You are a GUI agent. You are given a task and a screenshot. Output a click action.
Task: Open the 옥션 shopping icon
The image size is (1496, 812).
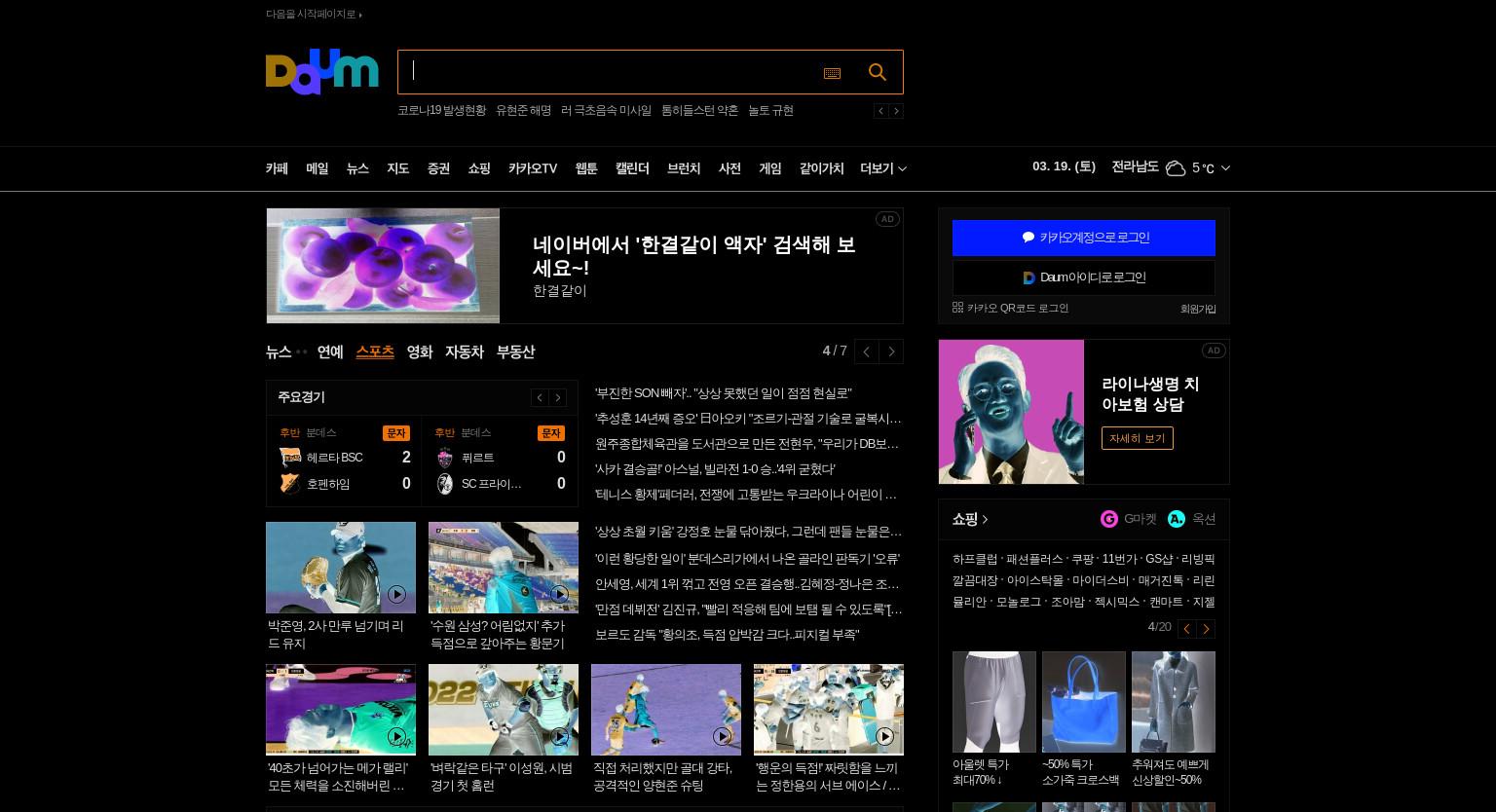point(1177,519)
